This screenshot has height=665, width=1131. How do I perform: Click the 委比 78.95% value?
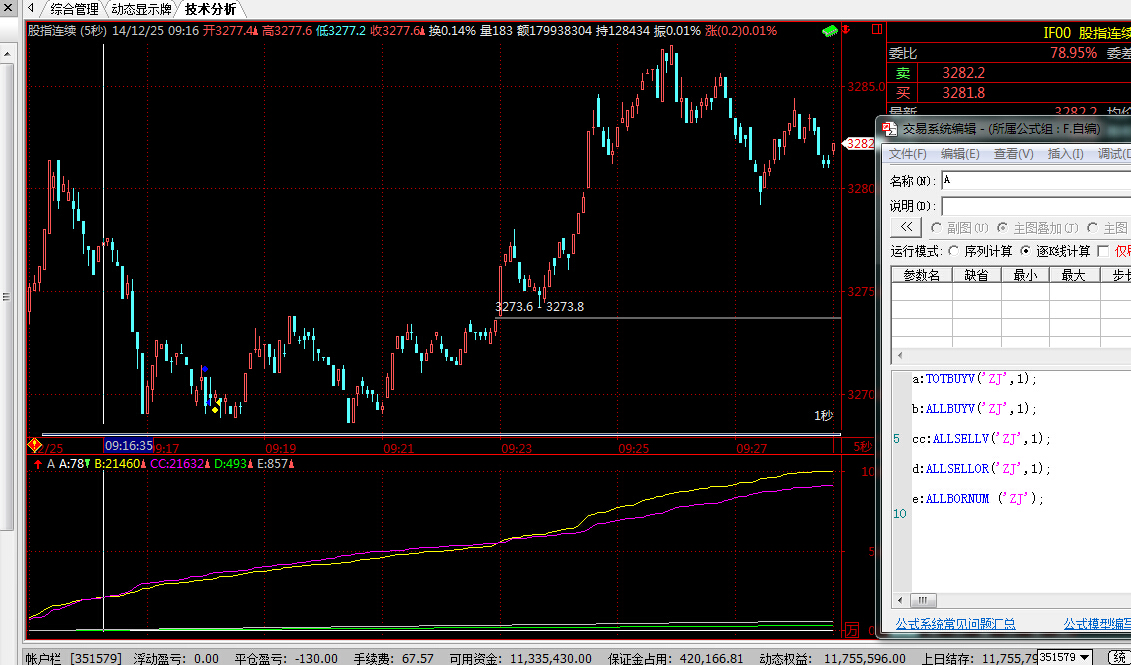(1073, 53)
